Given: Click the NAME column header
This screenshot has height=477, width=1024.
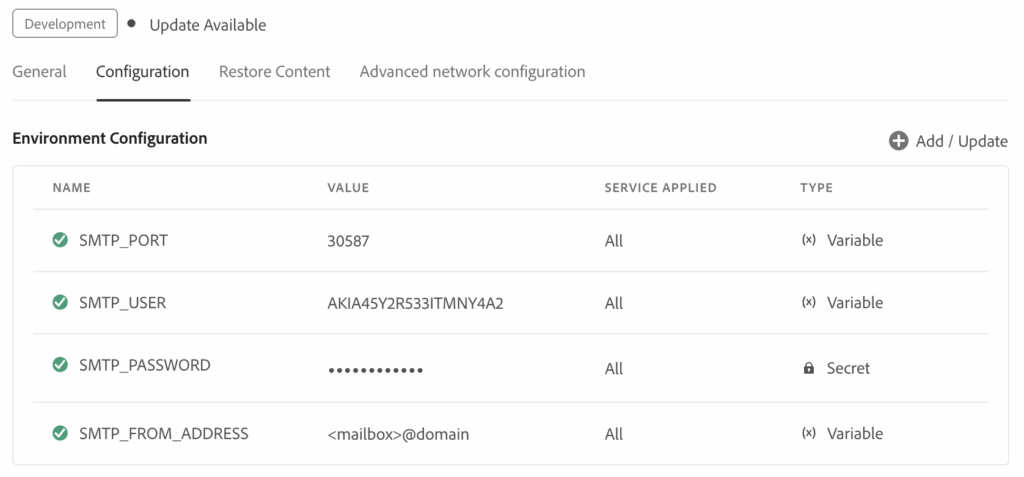Looking at the screenshot, I should pos(71,187).
